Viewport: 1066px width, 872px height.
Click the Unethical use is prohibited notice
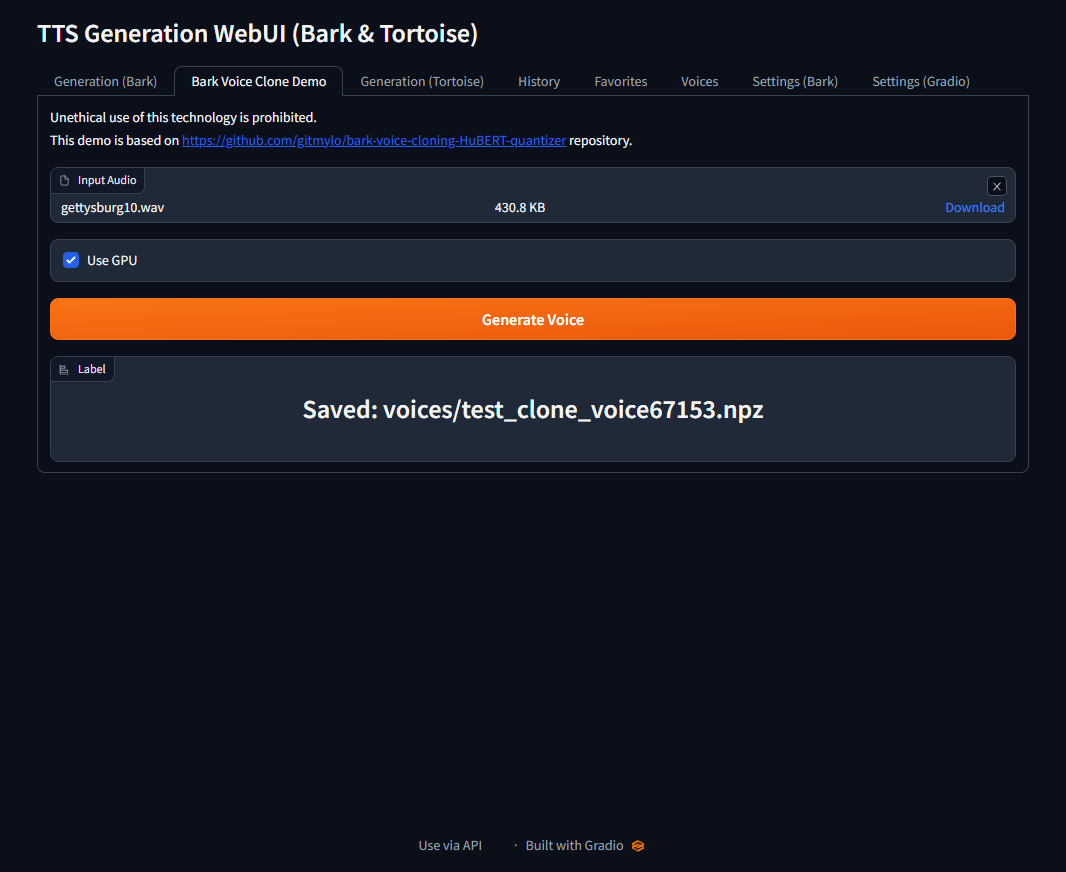point(184,118)
